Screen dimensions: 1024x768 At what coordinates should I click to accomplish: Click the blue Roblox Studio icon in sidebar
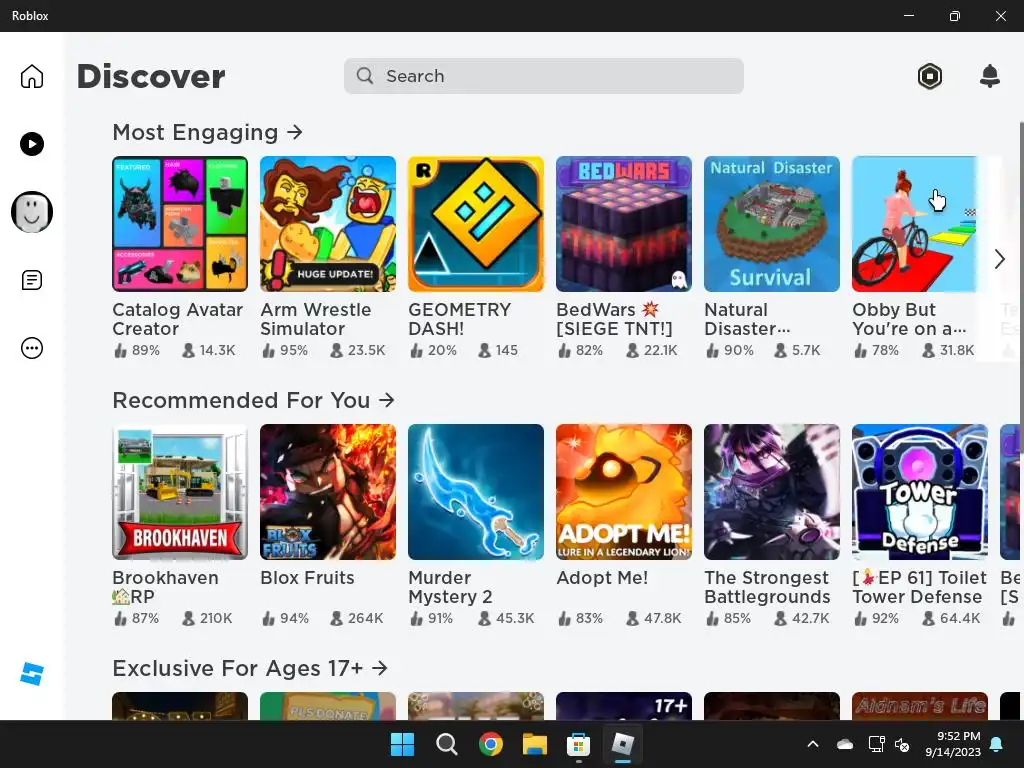pos(31,674)
